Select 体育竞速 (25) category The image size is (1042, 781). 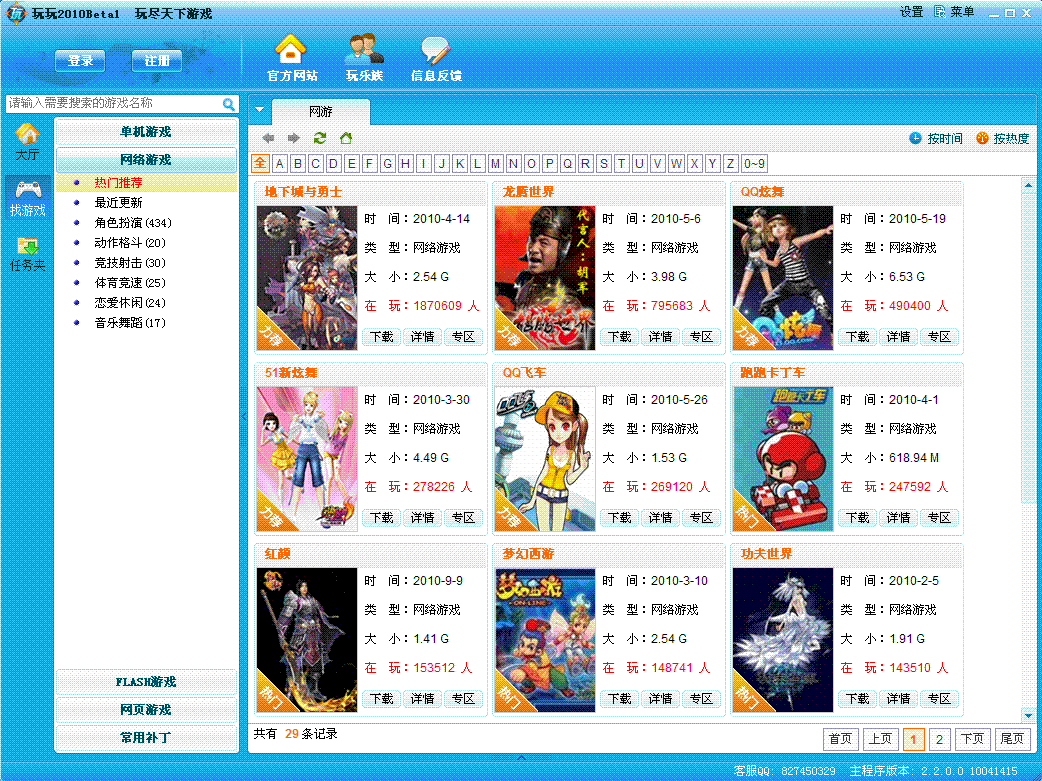[130, 282]
